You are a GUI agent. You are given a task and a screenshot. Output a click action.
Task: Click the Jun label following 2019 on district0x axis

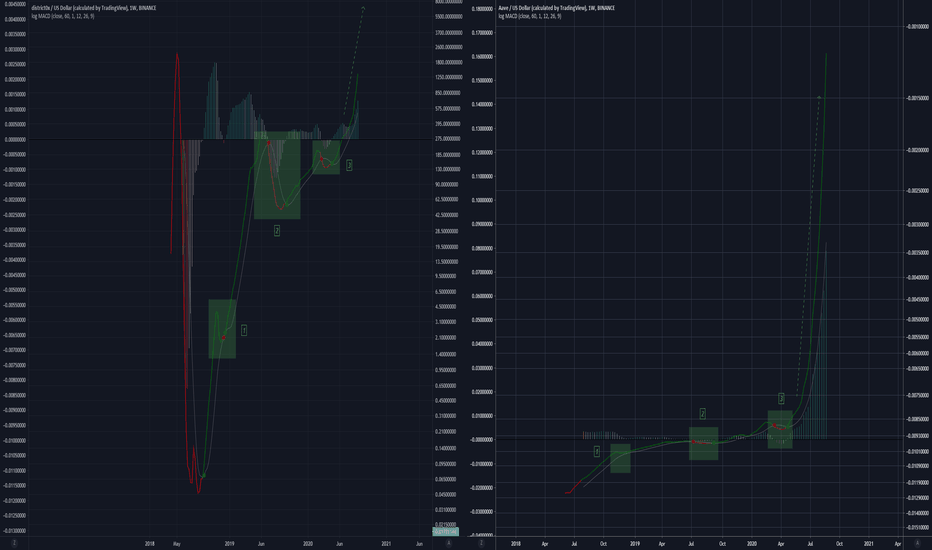pyautogui.click(x=261, y=543)
